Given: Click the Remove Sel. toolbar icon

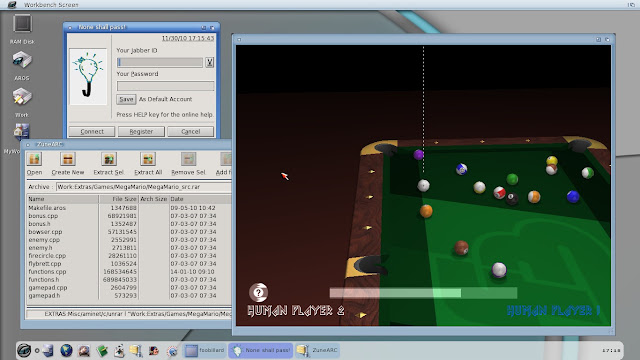Looking at the screenshot, I should (188, 159).
